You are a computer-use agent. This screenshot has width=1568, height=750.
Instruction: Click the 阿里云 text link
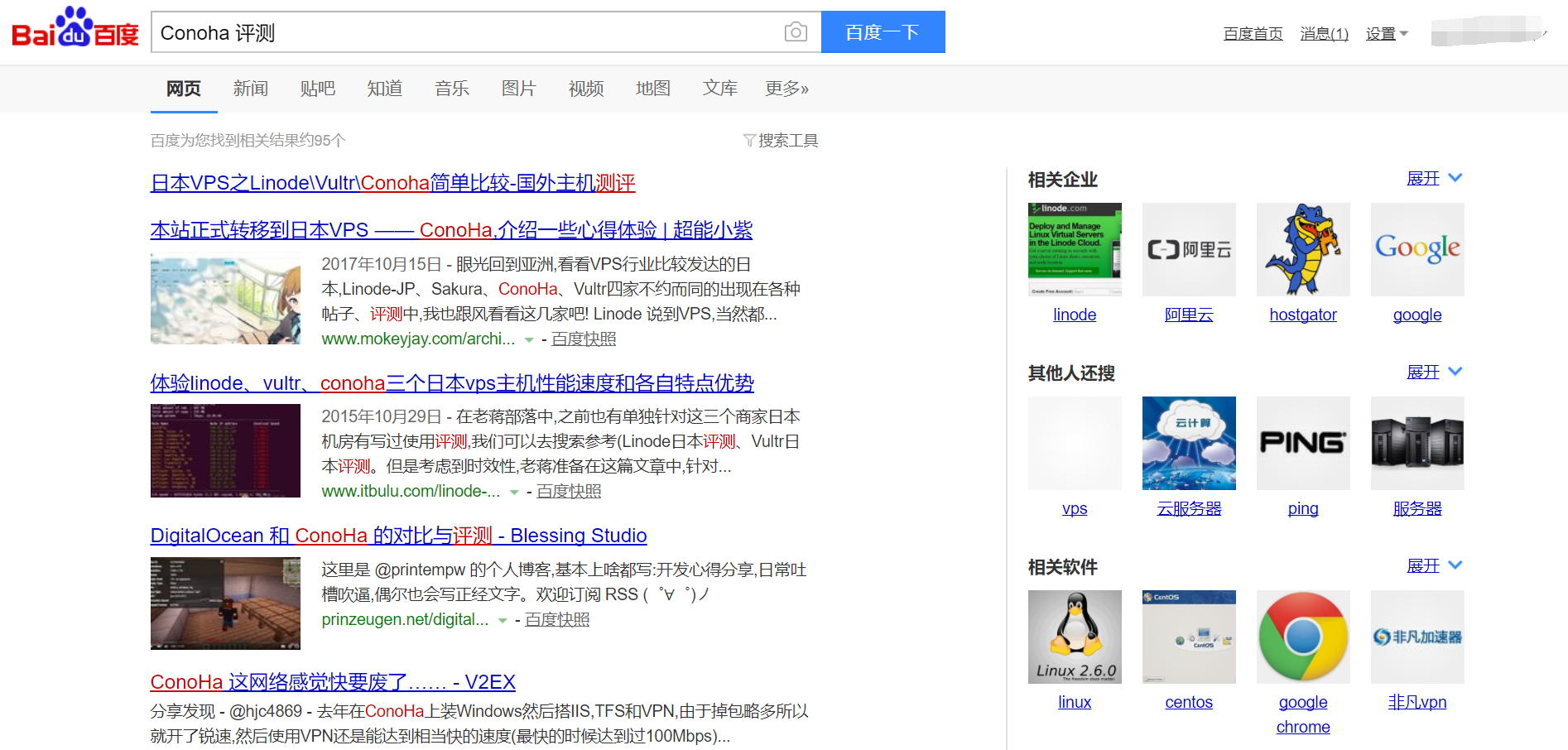[1189, 315]
